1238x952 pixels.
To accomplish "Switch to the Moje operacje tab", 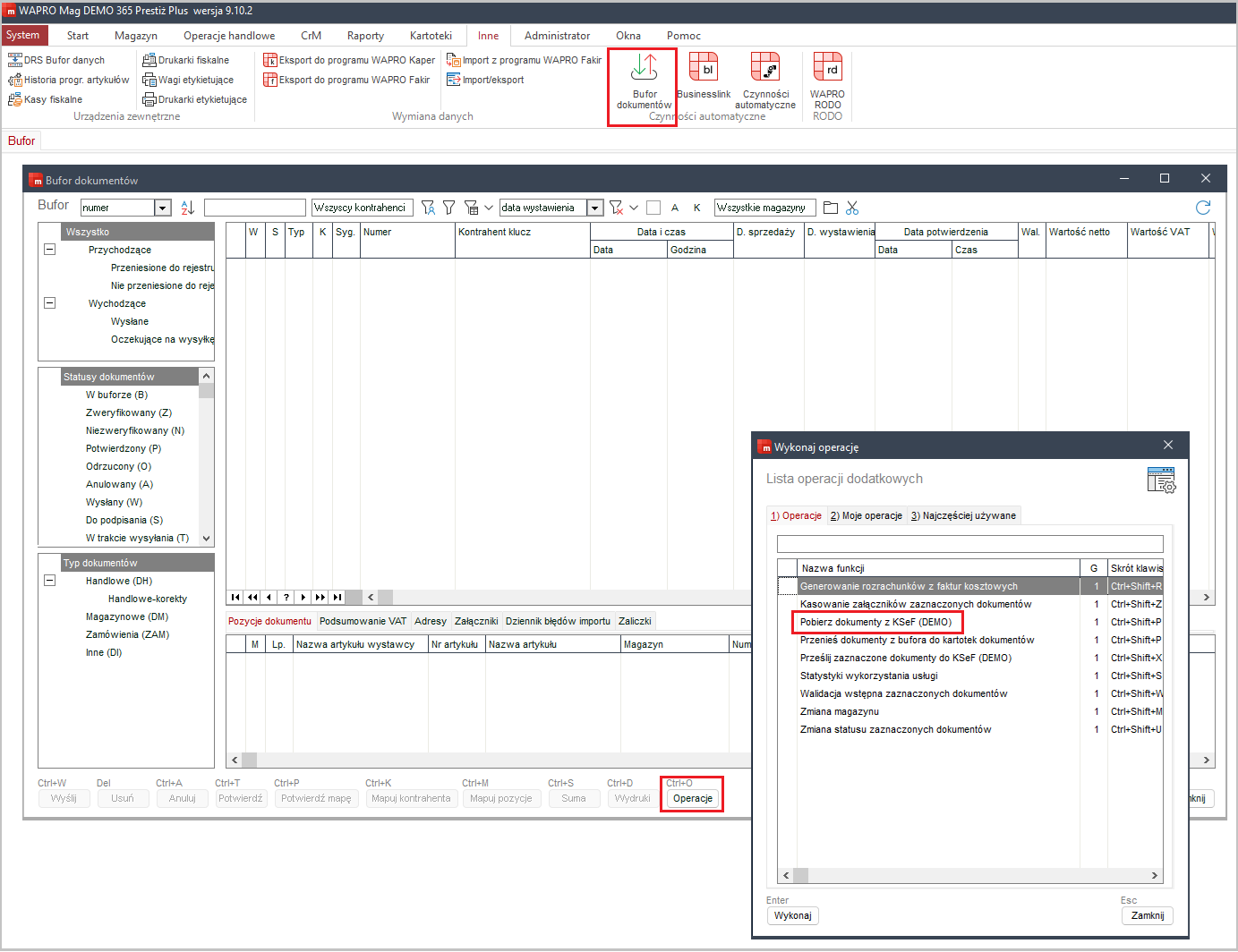I will [x=867, y=515].
